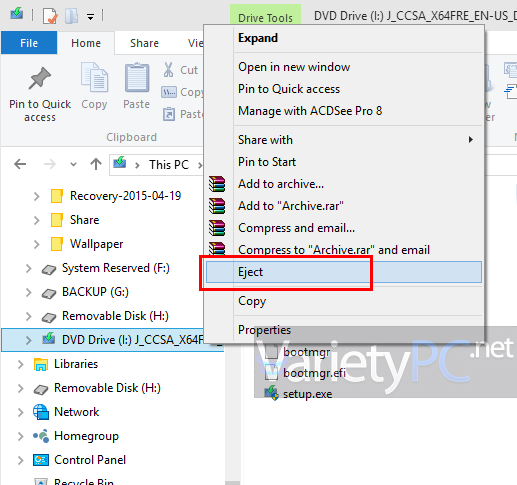
Task: Expand System Reserved (F:) drive
Action: pos(28,268)
